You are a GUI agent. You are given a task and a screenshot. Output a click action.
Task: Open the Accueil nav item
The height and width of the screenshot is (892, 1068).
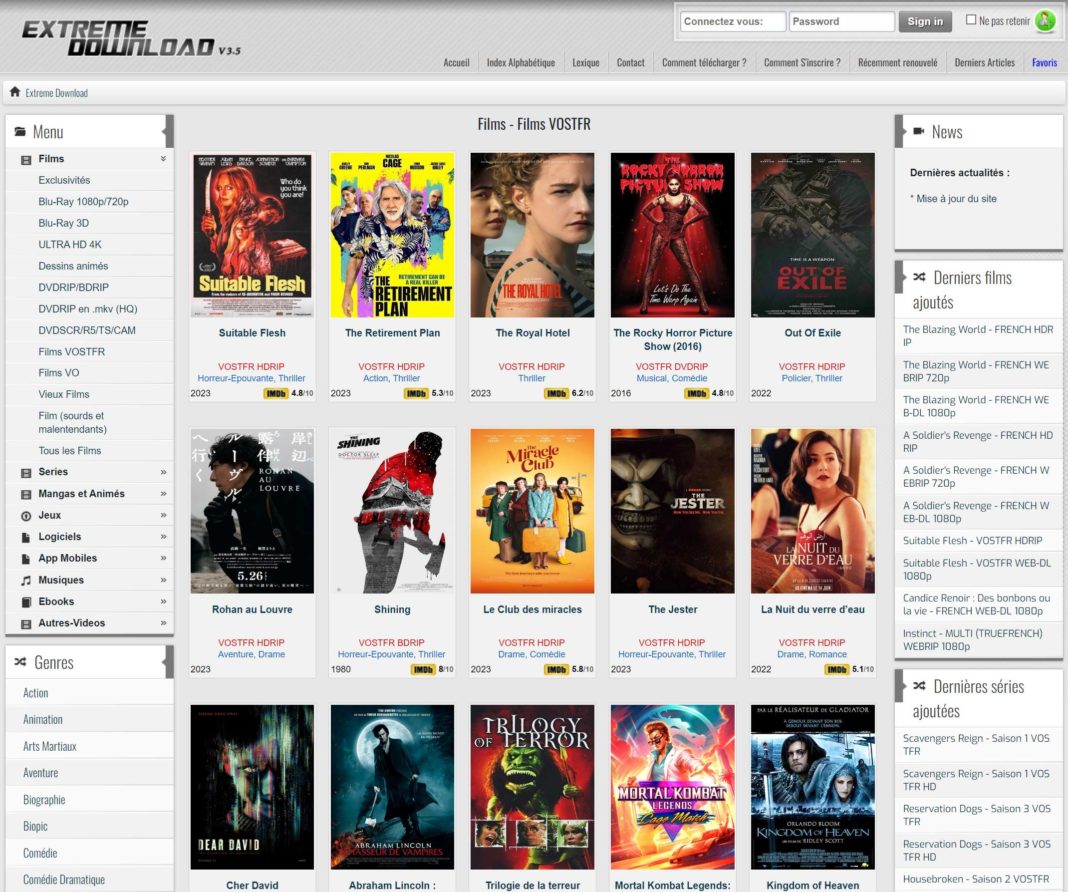(456, 63)
